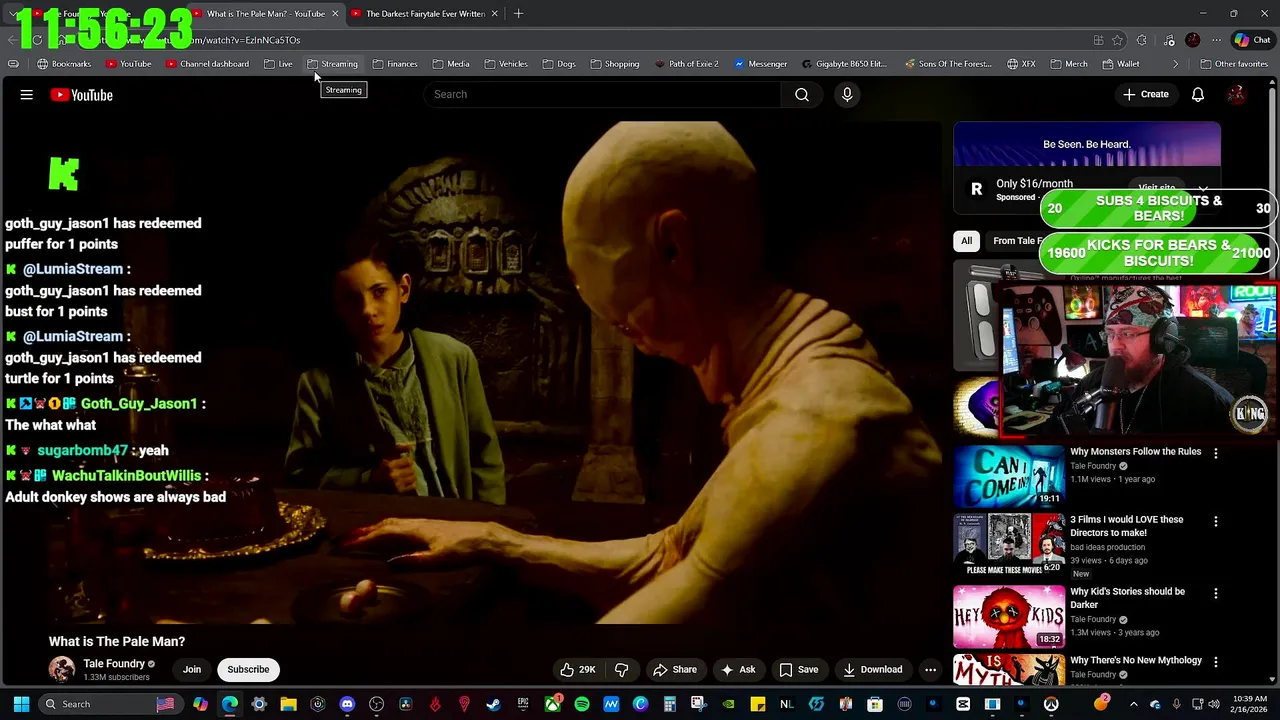This screenshot has width=1280, height=720.
Task: Select the All filter chip
Action: [967, 241]
